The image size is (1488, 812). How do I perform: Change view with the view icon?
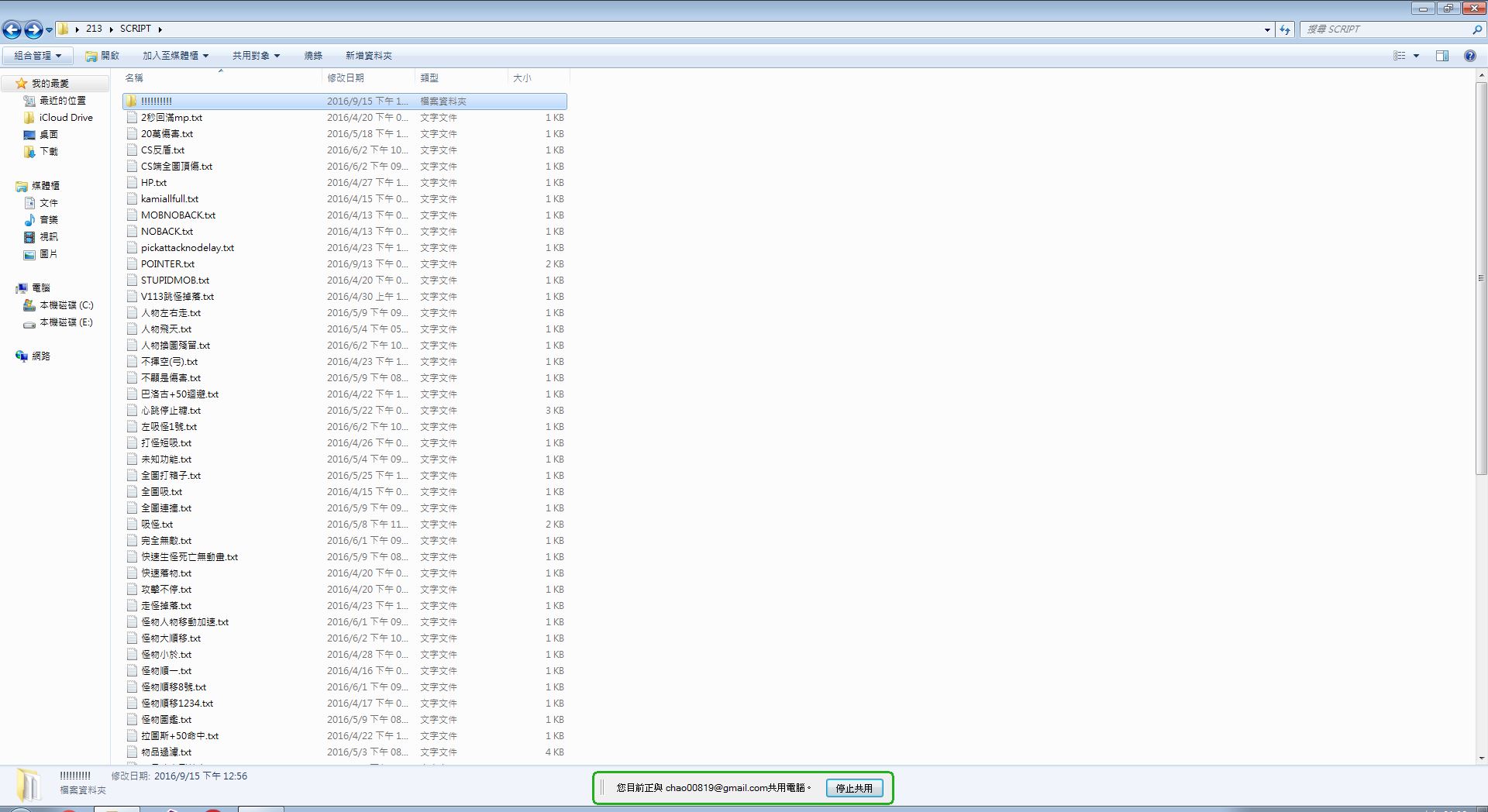1399,56
